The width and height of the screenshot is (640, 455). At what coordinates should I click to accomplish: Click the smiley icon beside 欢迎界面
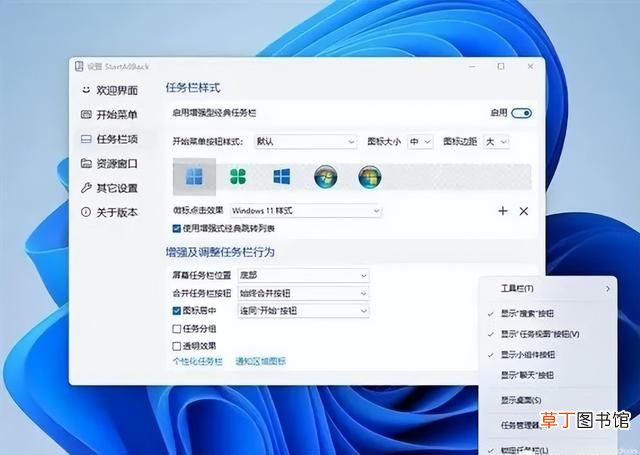86,90
